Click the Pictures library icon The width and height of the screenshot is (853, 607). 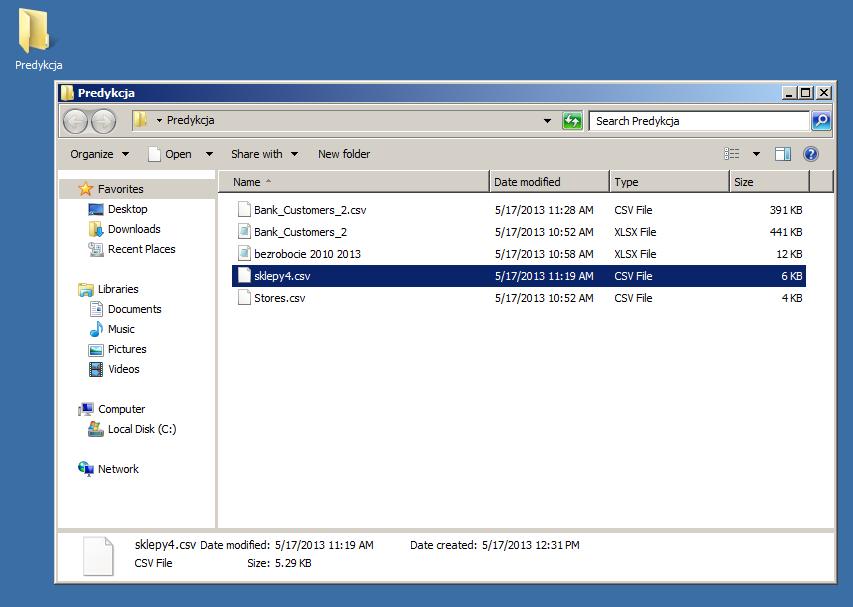click(96, 350)
